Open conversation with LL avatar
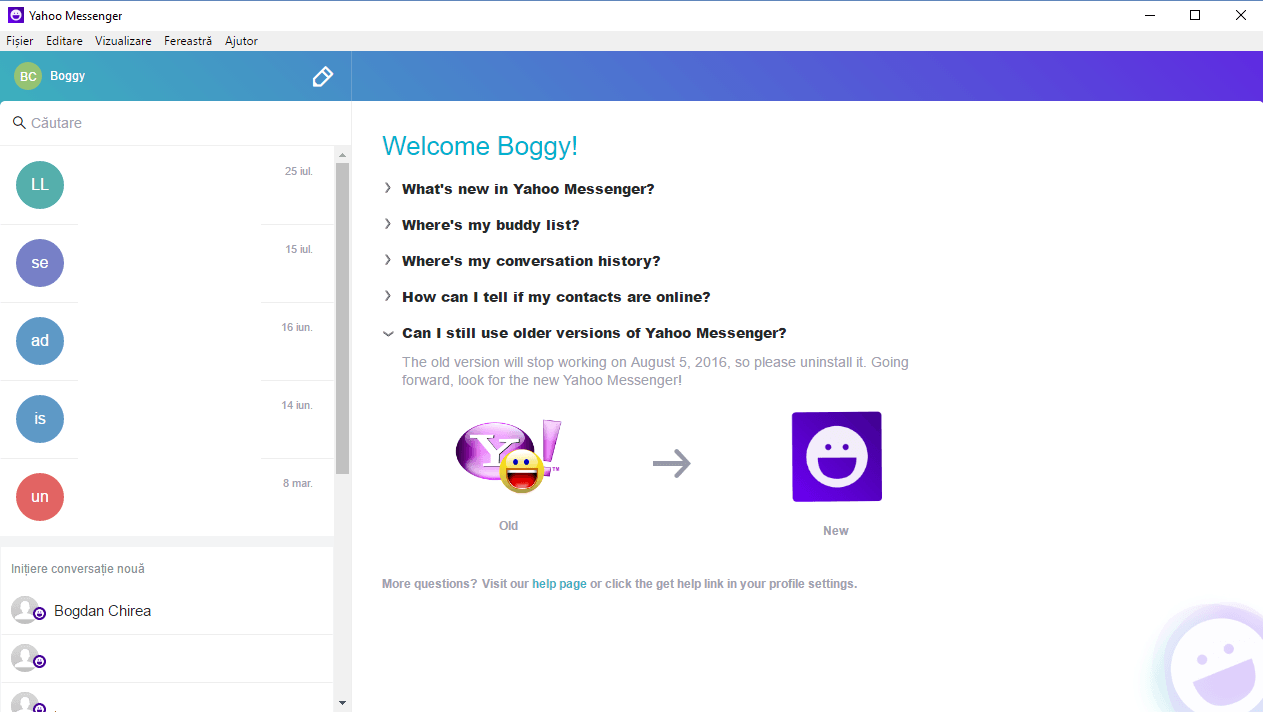This screenshot has height=715, width=1263. [40, 185]
